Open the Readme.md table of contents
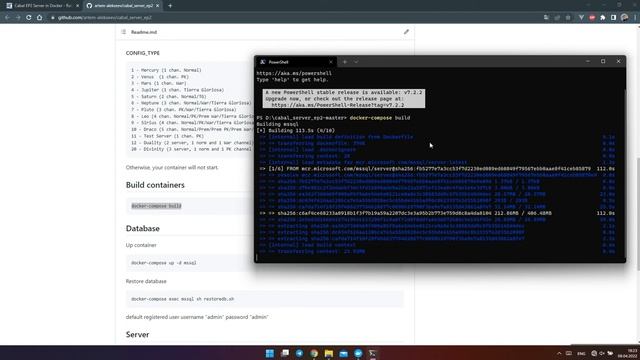The height and width of the screenshot is (360, 640). [123, 32]
